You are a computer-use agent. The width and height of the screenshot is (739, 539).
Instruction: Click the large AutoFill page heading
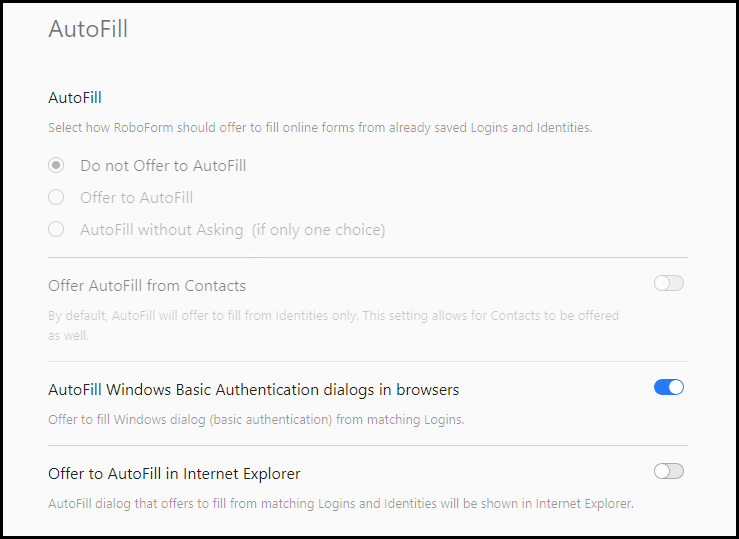pos(88,29)
